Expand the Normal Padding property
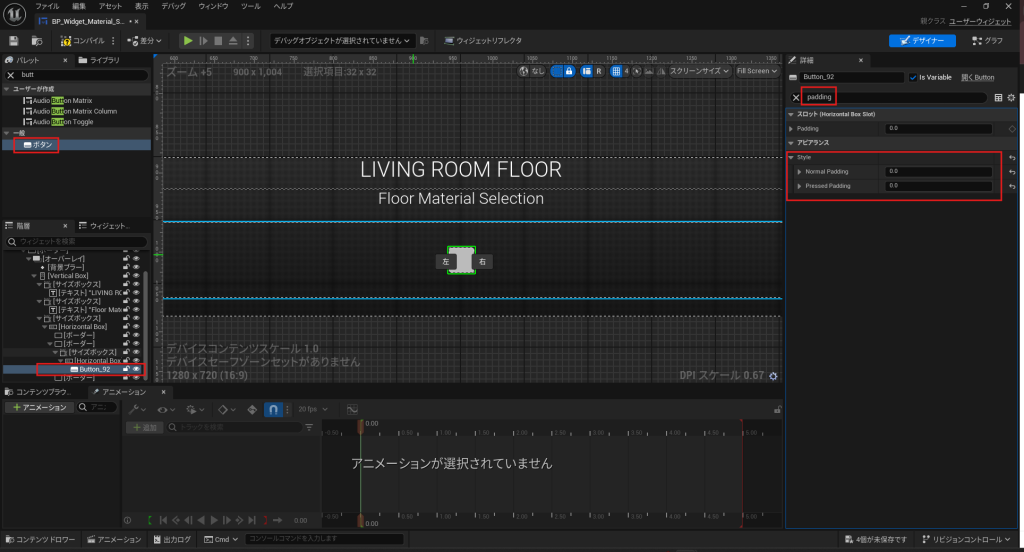 click(799, 172)
